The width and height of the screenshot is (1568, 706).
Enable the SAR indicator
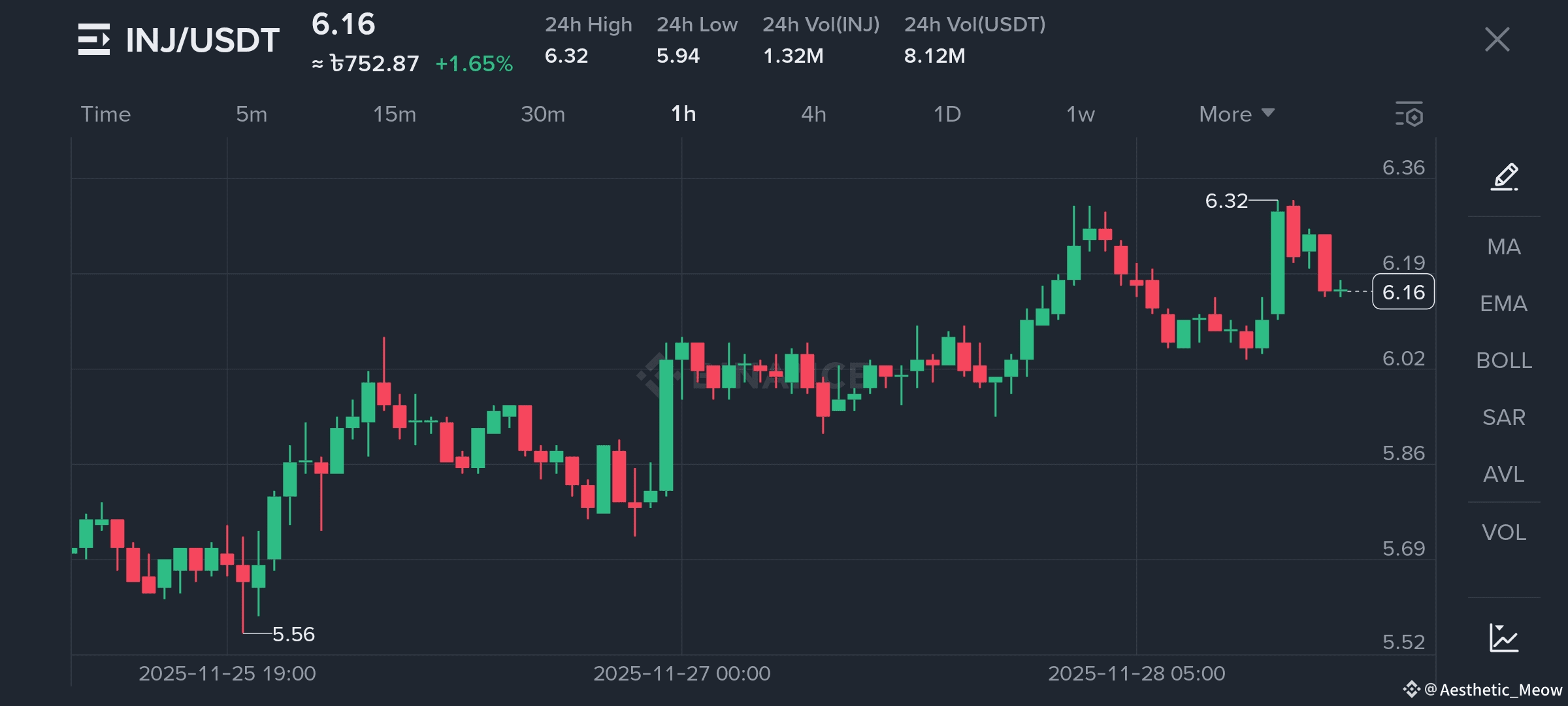tap(1504, 417)
